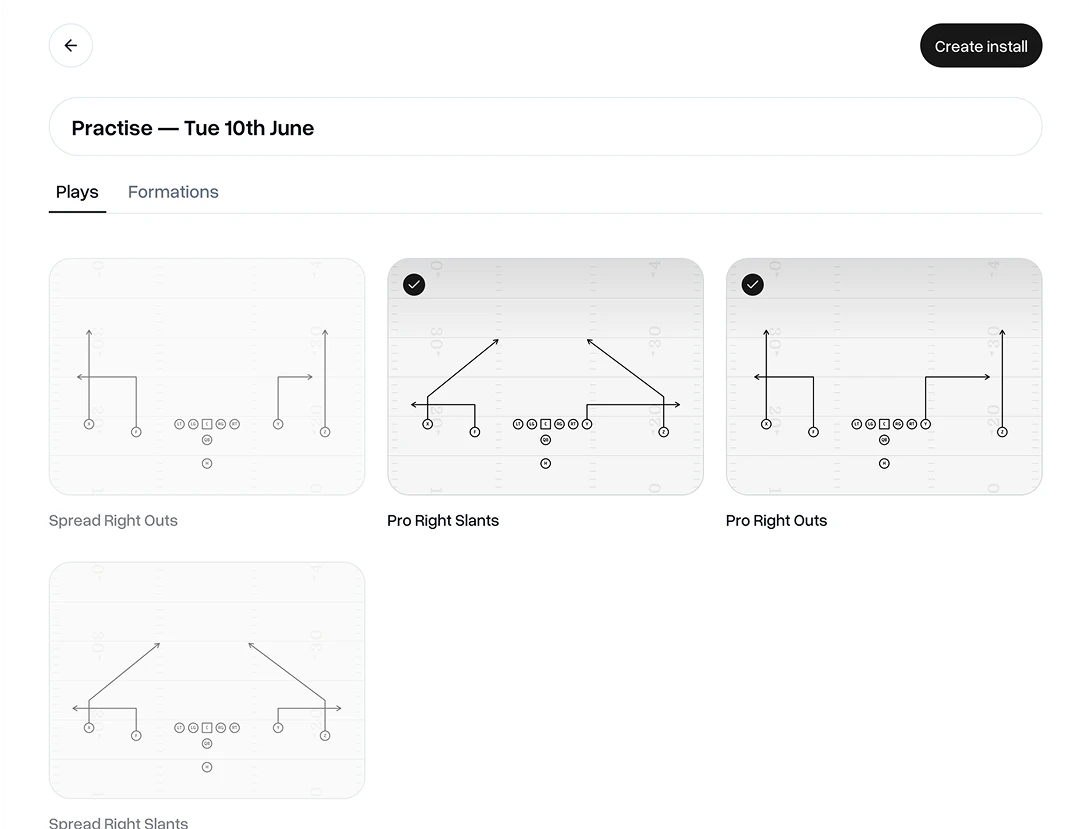Viewport: 1089px width, 829px height.
Task: Click the Pro Right Slants play name
Action: [x=443, y=520]
